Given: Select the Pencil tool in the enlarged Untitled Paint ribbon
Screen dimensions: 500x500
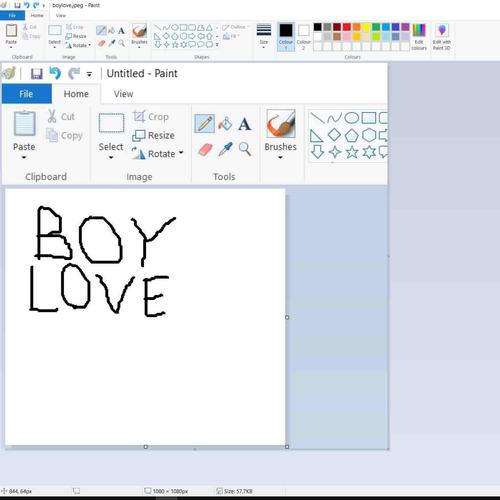Looking at the screenshot, I should (x=204, y=124).
